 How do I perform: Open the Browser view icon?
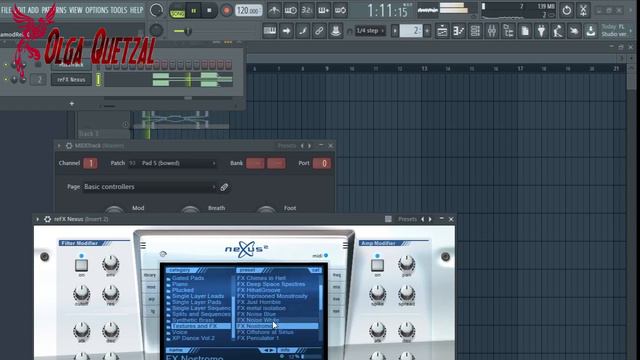508,31
